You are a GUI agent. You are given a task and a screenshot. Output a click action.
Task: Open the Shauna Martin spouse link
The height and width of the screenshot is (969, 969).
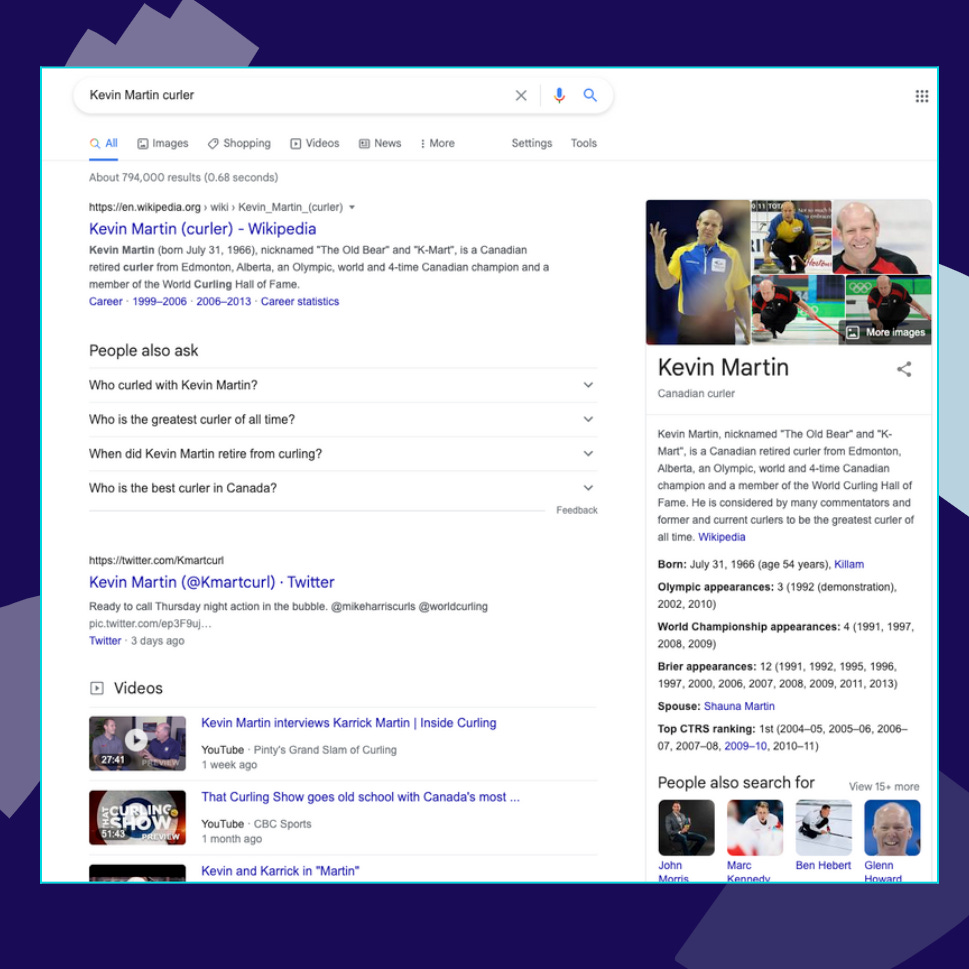click(738, 706)
